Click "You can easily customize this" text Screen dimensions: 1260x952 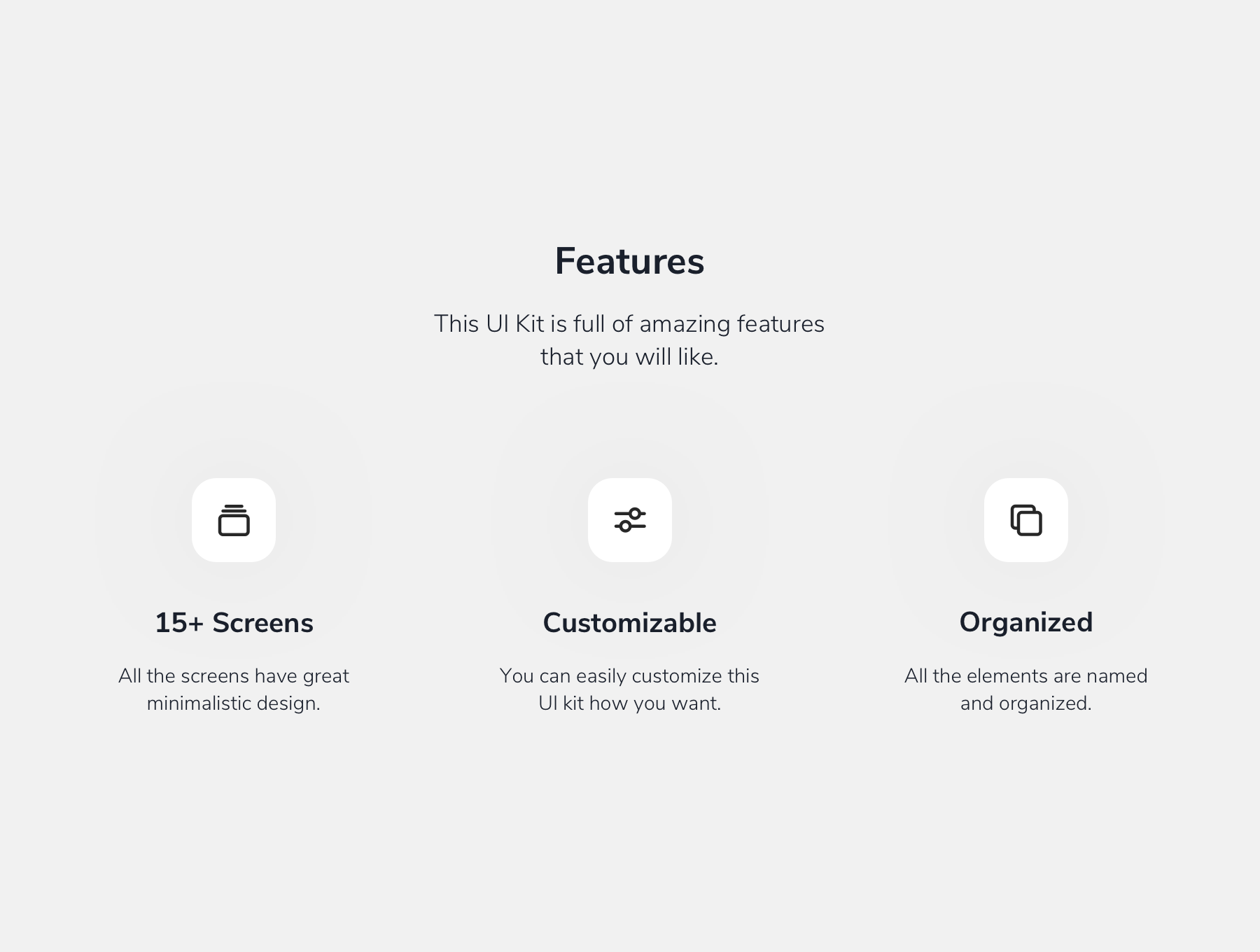point(629,676)
